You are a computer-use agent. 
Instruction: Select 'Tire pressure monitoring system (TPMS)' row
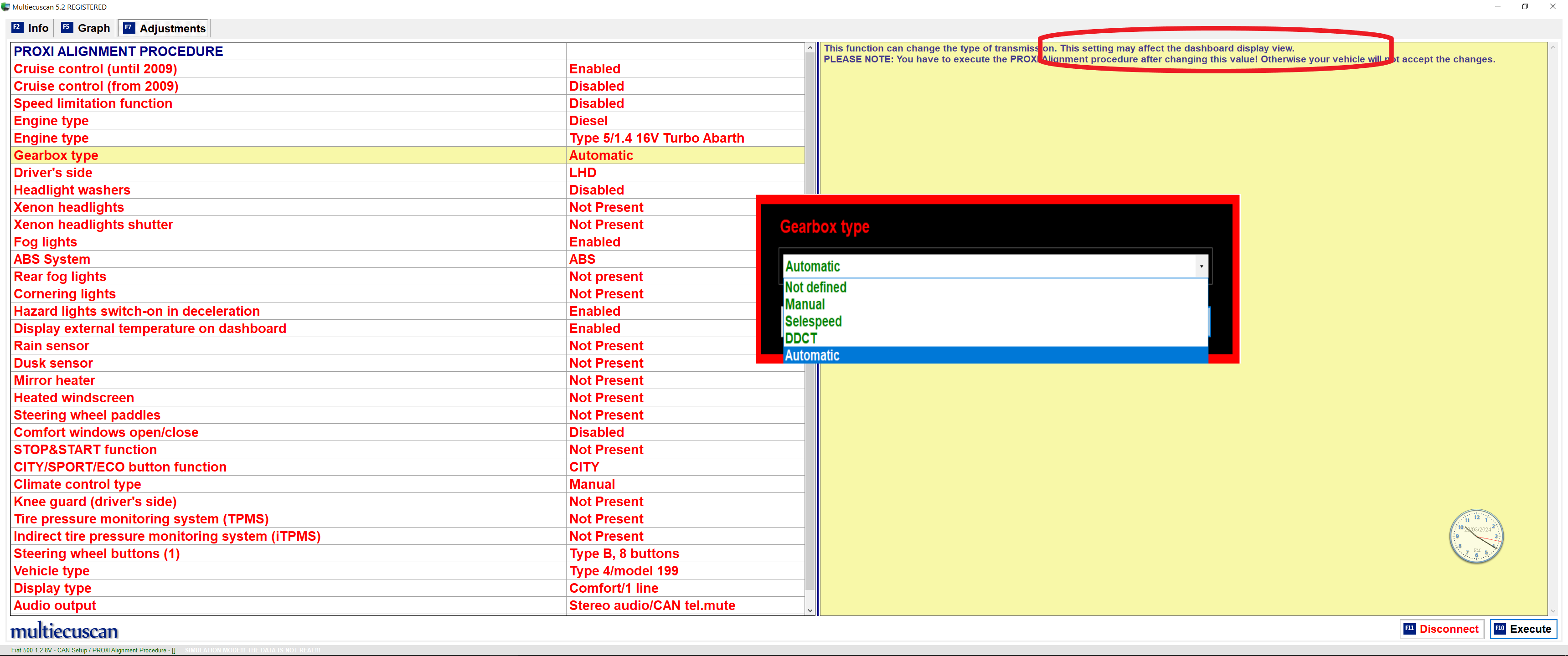pyautogui.click(x=407, y=519)
